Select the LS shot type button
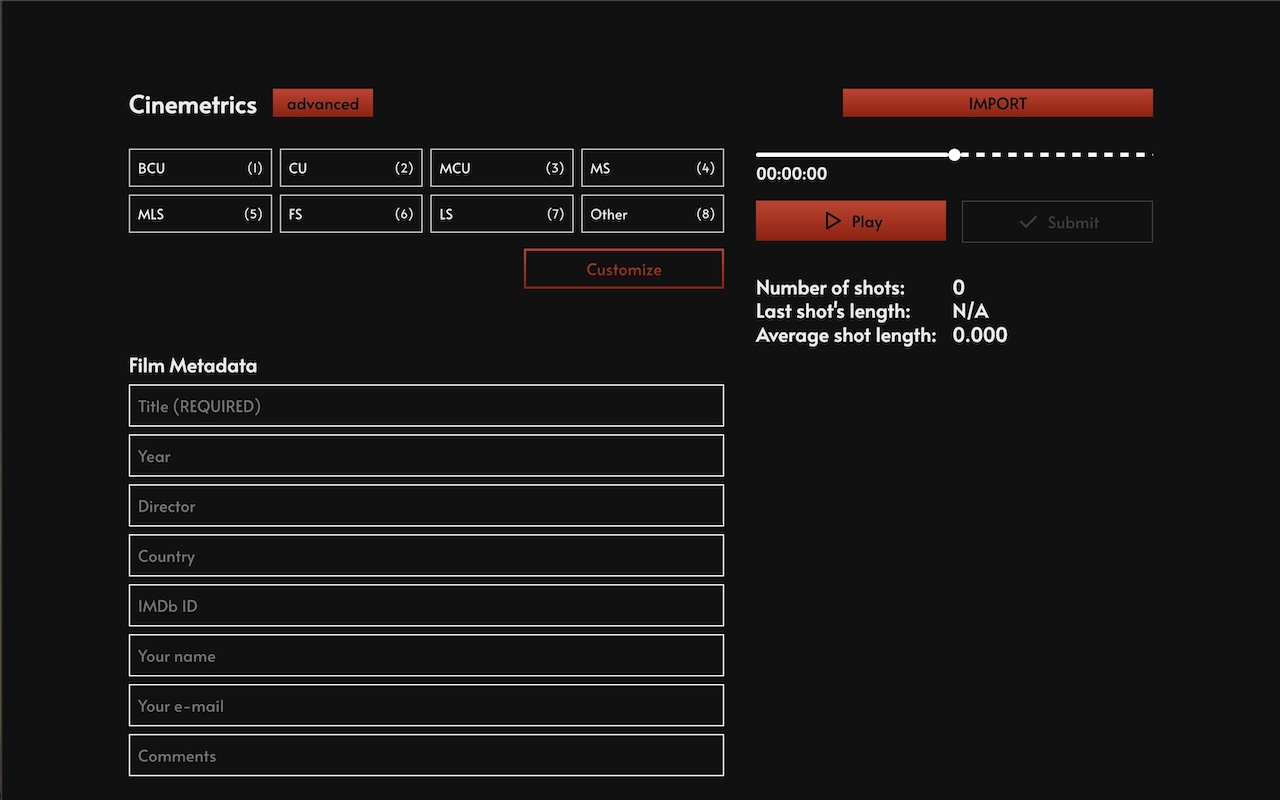 click(501, 213)
